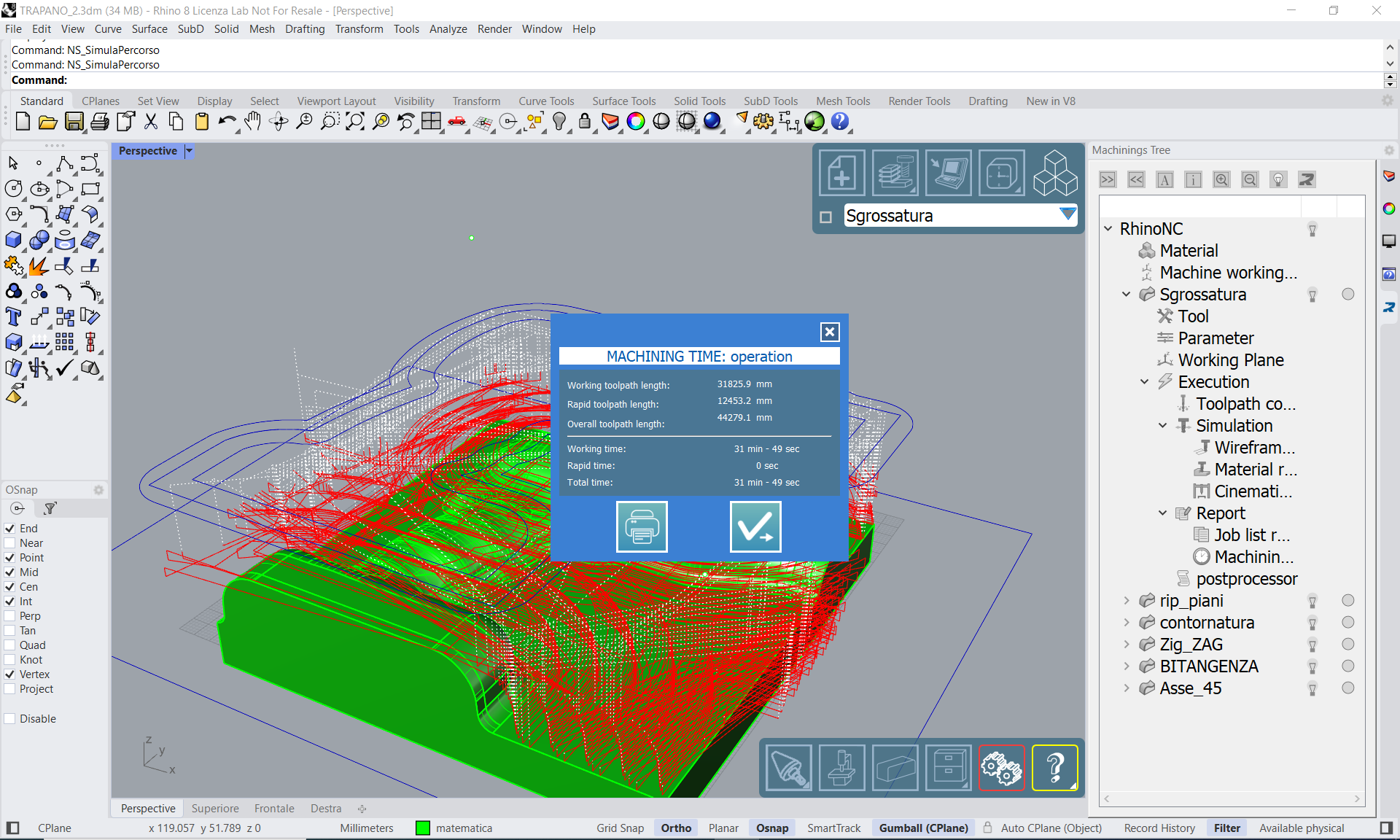
Task: Click the RhinoNC machining stack icon
Action: (x=895, y=174)
